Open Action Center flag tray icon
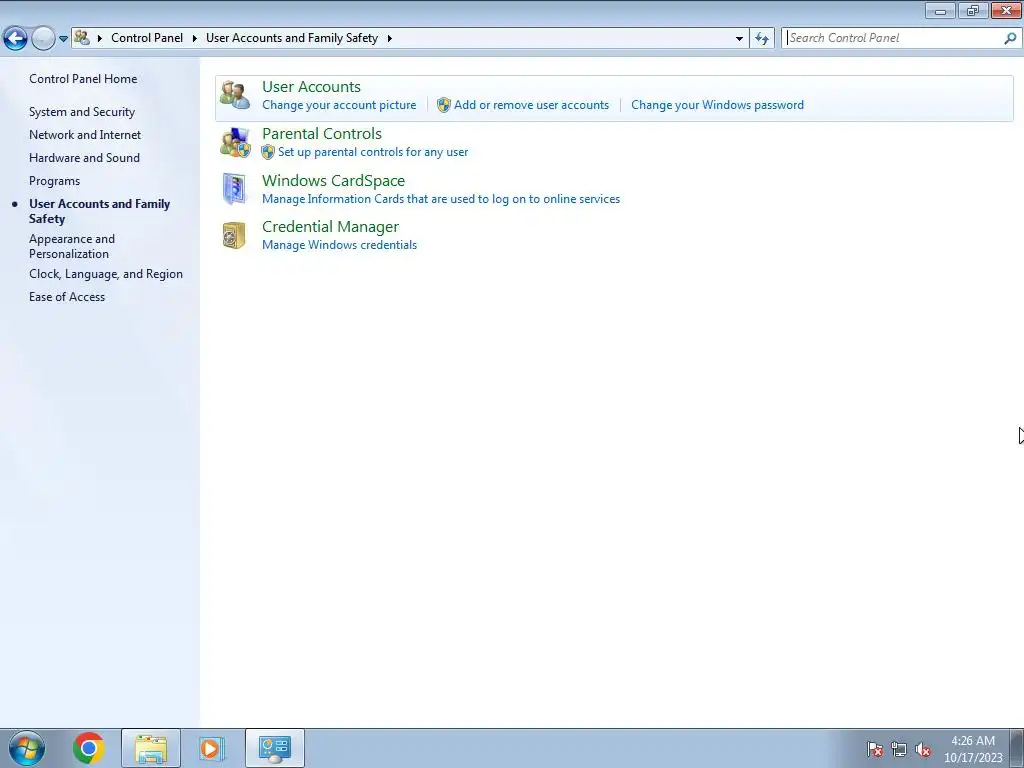The height and width of the screenshot is (768, 1024). pyautogui.click(x=875, y=749)
